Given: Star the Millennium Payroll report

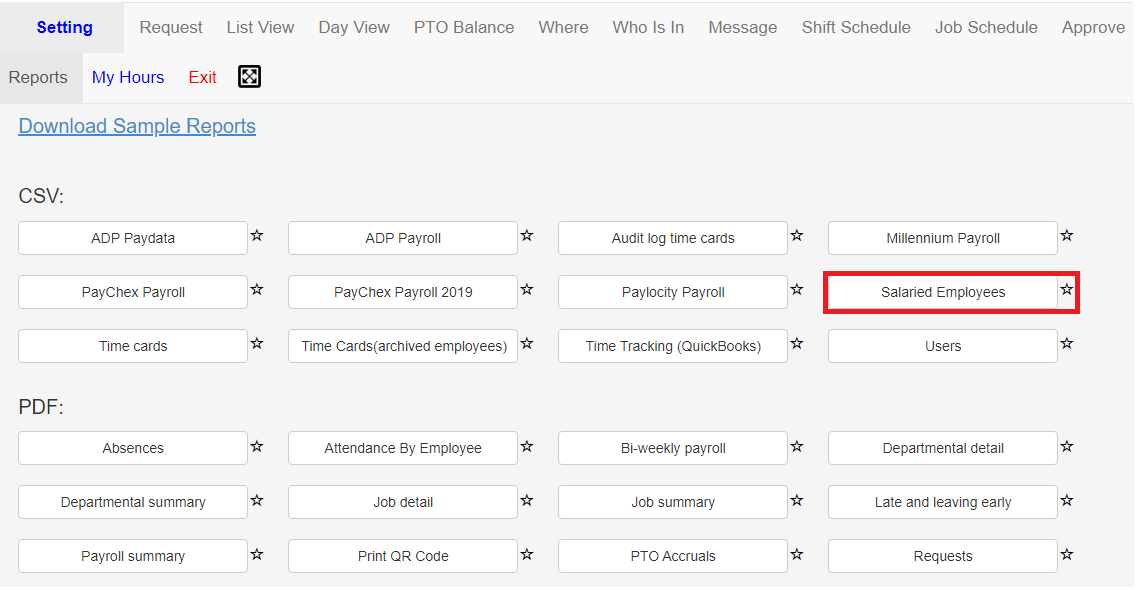Looking at the screenshot, I should point(1067,235).
